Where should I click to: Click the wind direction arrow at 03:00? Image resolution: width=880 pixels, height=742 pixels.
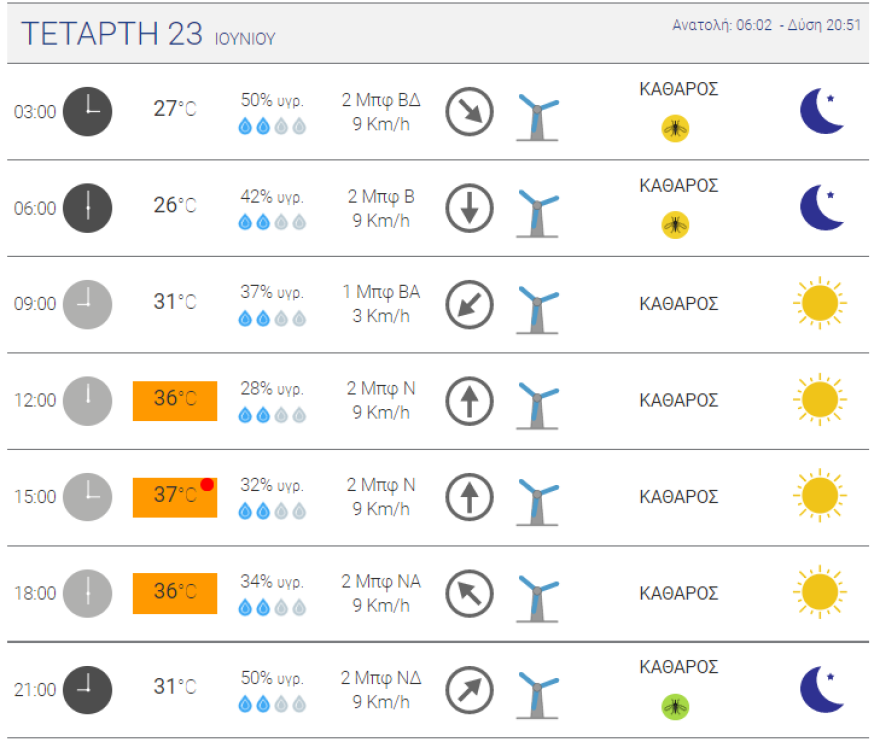tap(469, 111)
